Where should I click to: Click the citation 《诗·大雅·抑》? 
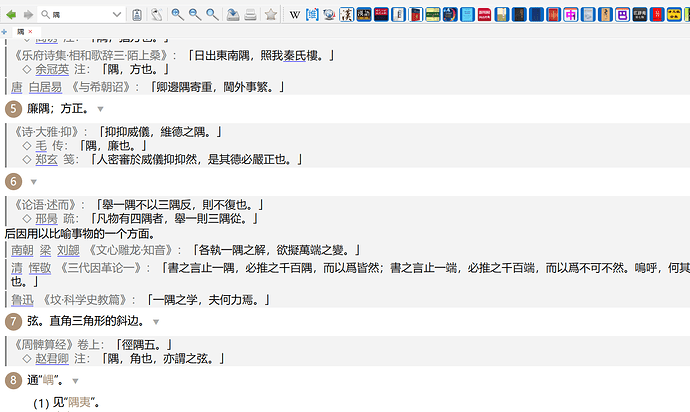point(46,132)
